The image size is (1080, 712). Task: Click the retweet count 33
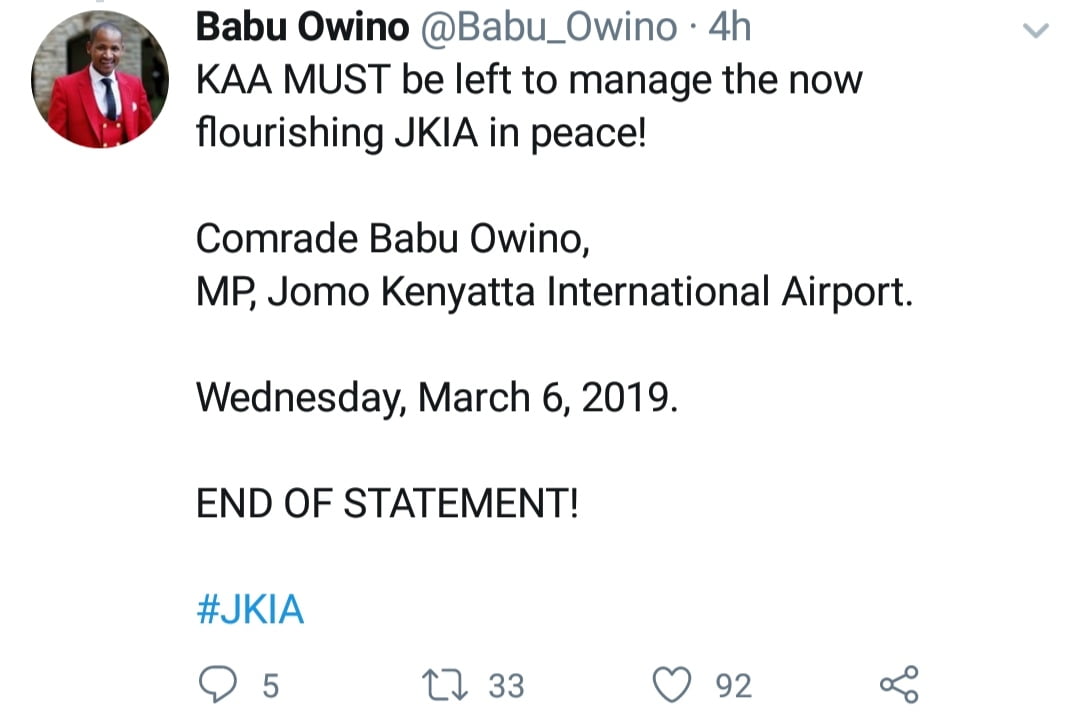(506, 685)
